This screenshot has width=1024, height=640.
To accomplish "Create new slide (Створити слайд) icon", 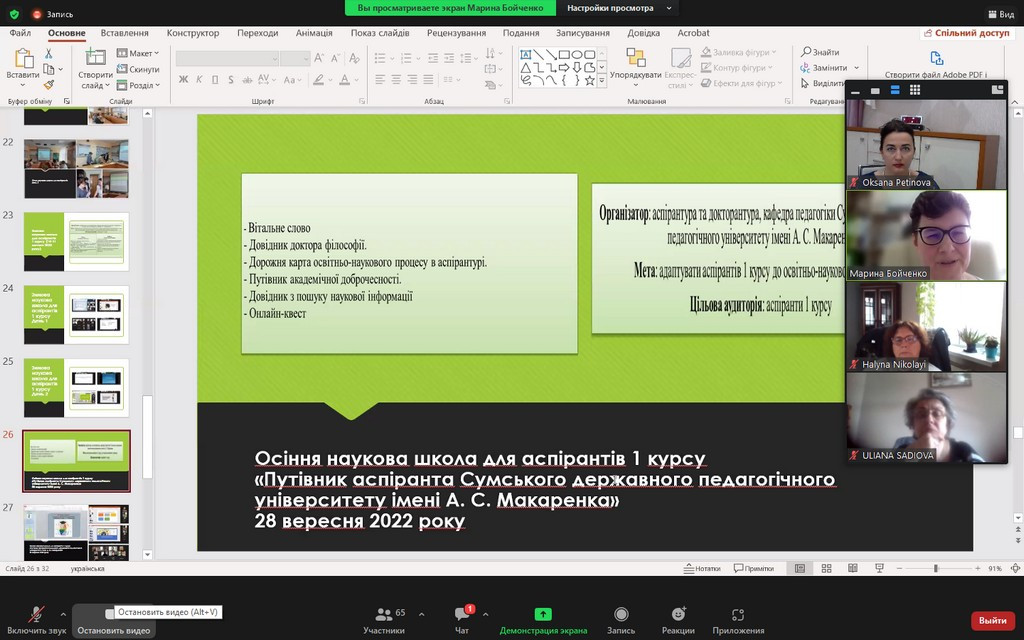I will [x=95, y=57].
